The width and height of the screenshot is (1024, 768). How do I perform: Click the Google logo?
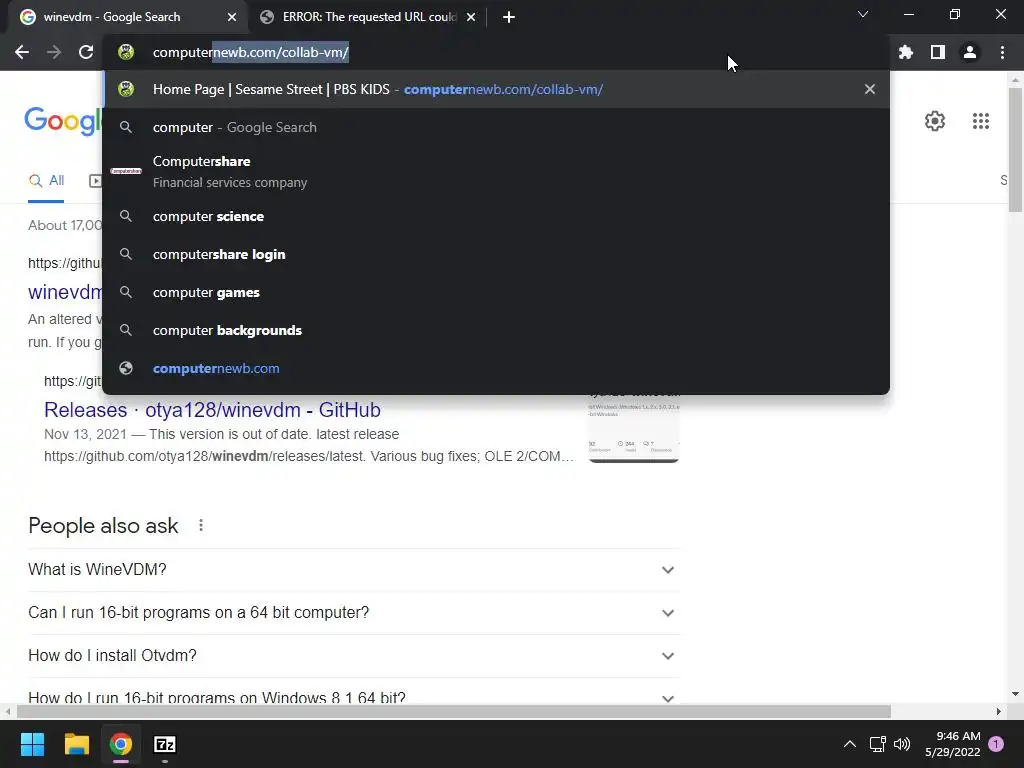[x=63, y=121]
